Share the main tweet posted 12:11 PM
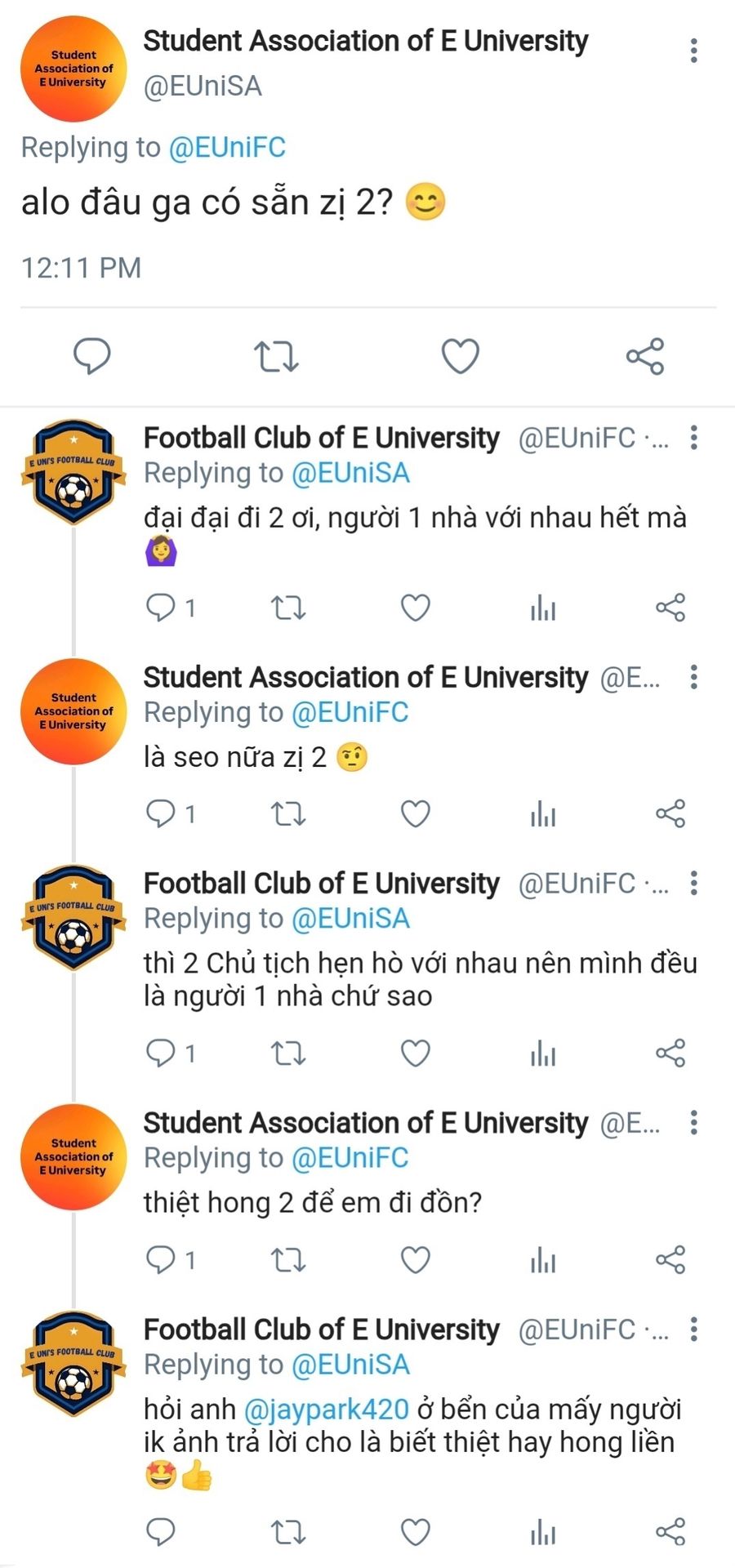The height and width of the screenshot is (1568, 735). (645, 357)
